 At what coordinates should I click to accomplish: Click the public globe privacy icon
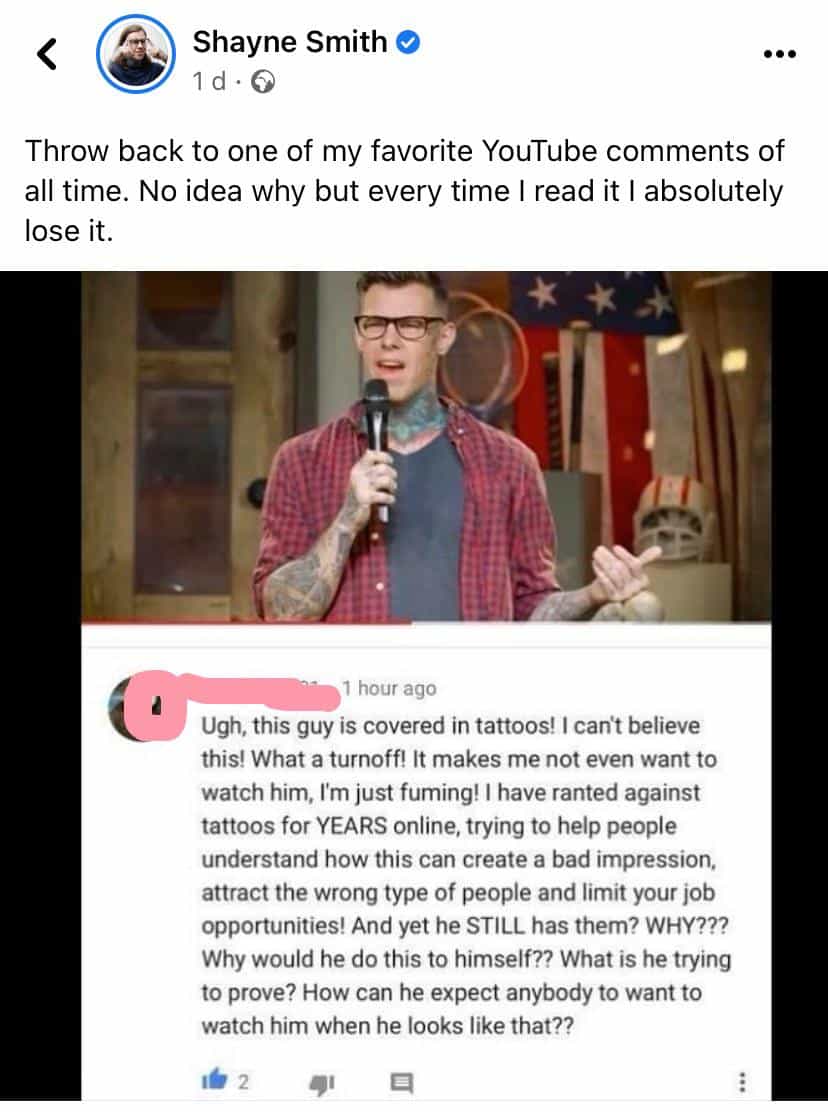tap(263, 82)
